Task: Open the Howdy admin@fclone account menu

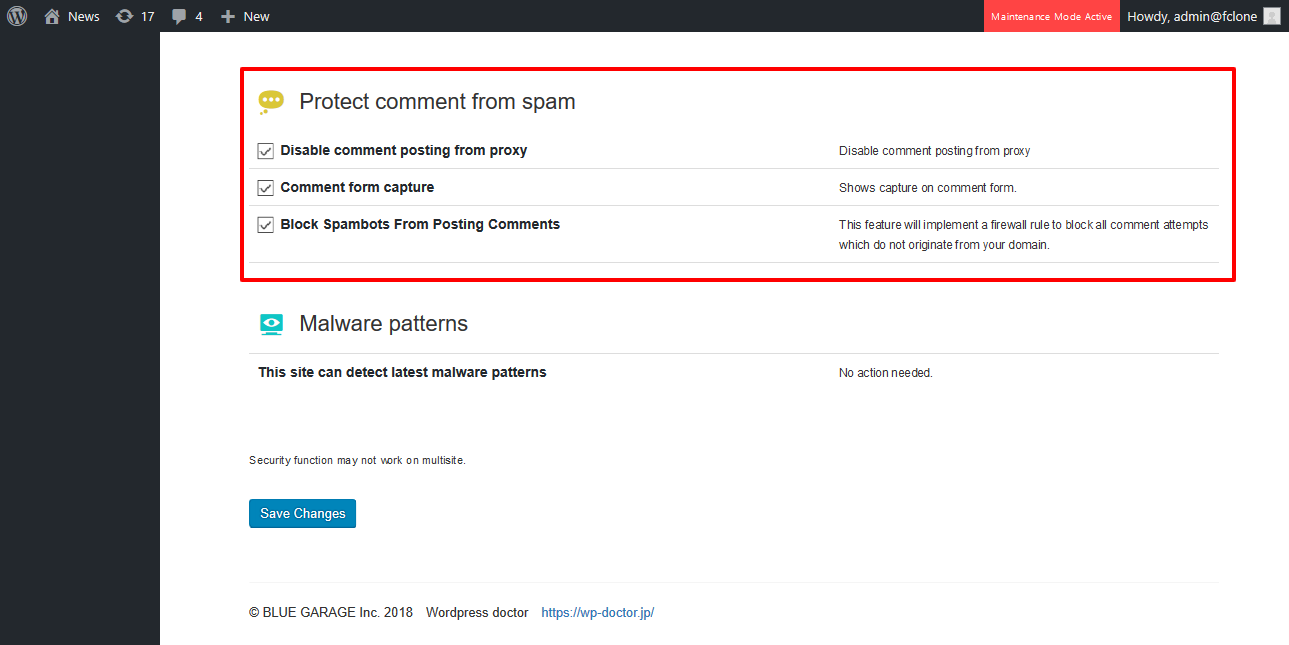Action: pyautogui.click(x=1191, y=16)
